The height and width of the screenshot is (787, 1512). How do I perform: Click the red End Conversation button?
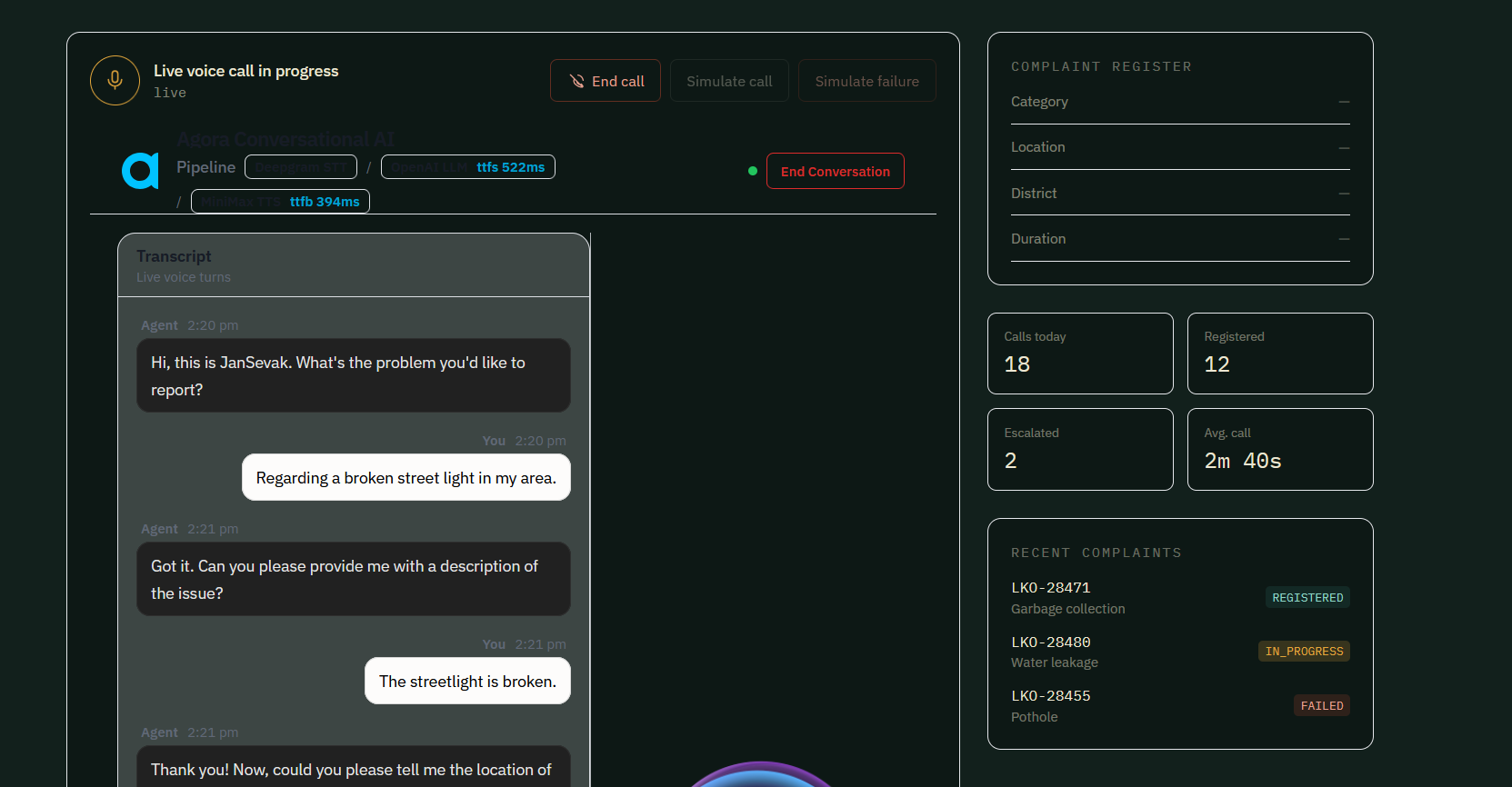[836, 171]
